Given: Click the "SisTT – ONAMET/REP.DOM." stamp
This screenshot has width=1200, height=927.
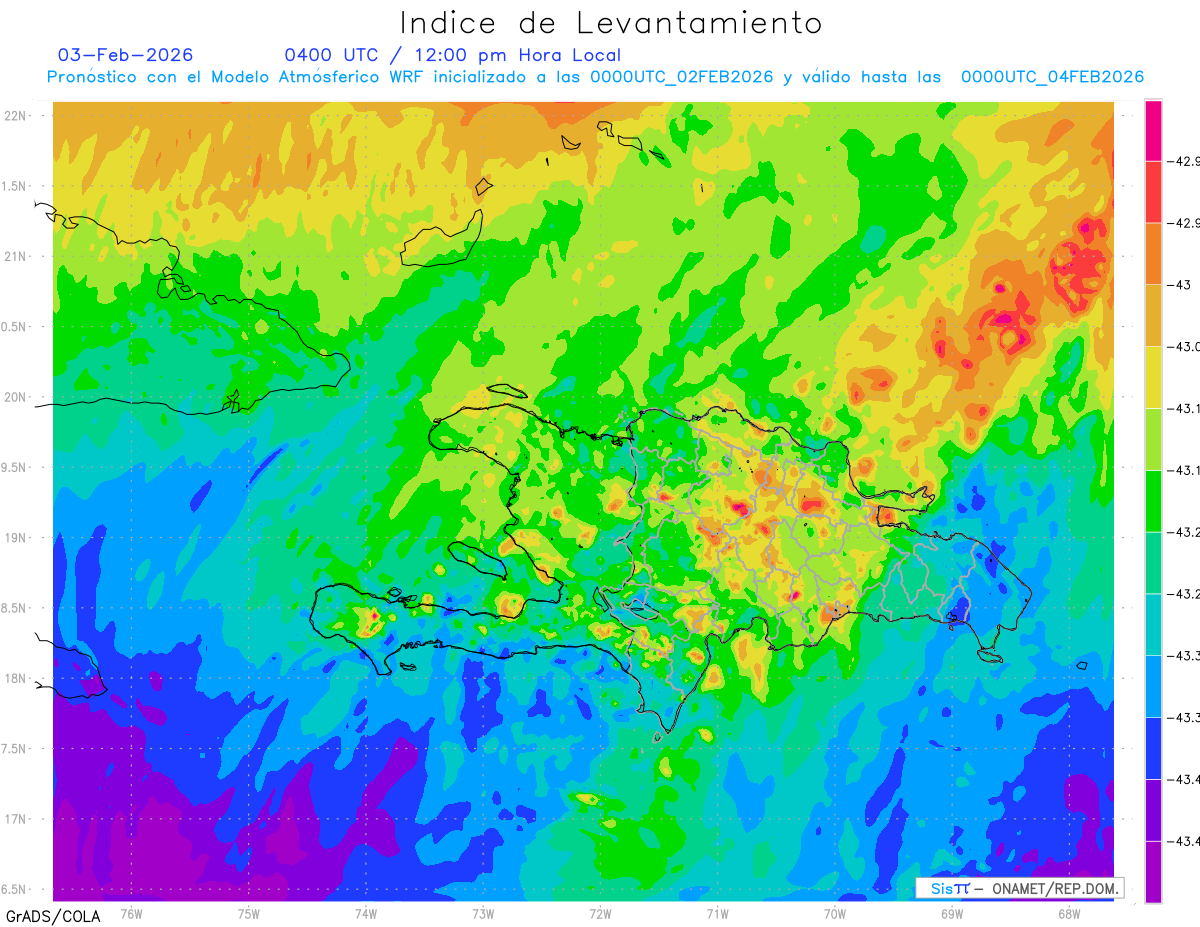Looking at the screenshot, I should click(1019, 888).
